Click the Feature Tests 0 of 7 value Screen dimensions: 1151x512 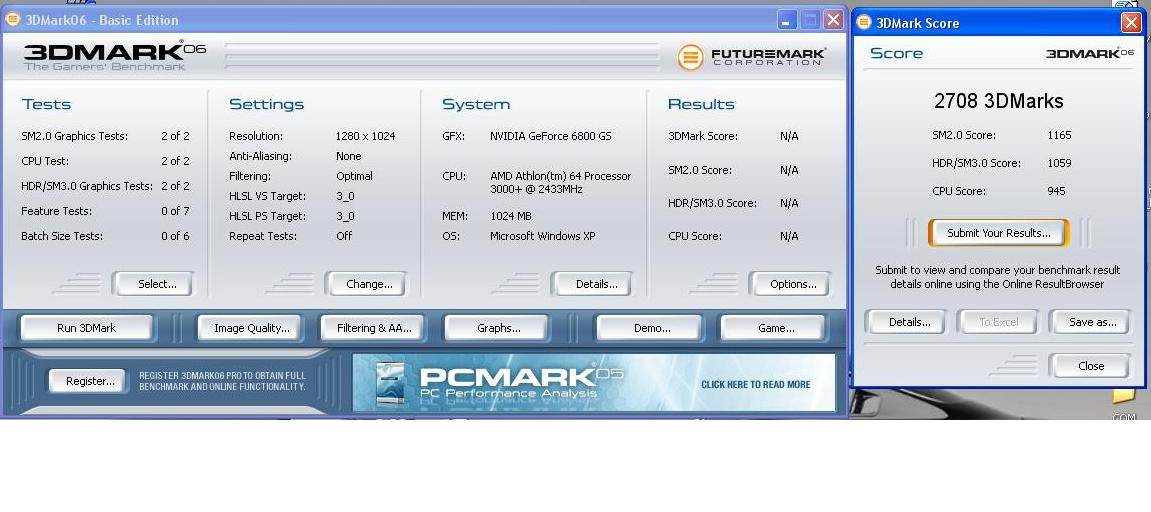click(175, 211)
